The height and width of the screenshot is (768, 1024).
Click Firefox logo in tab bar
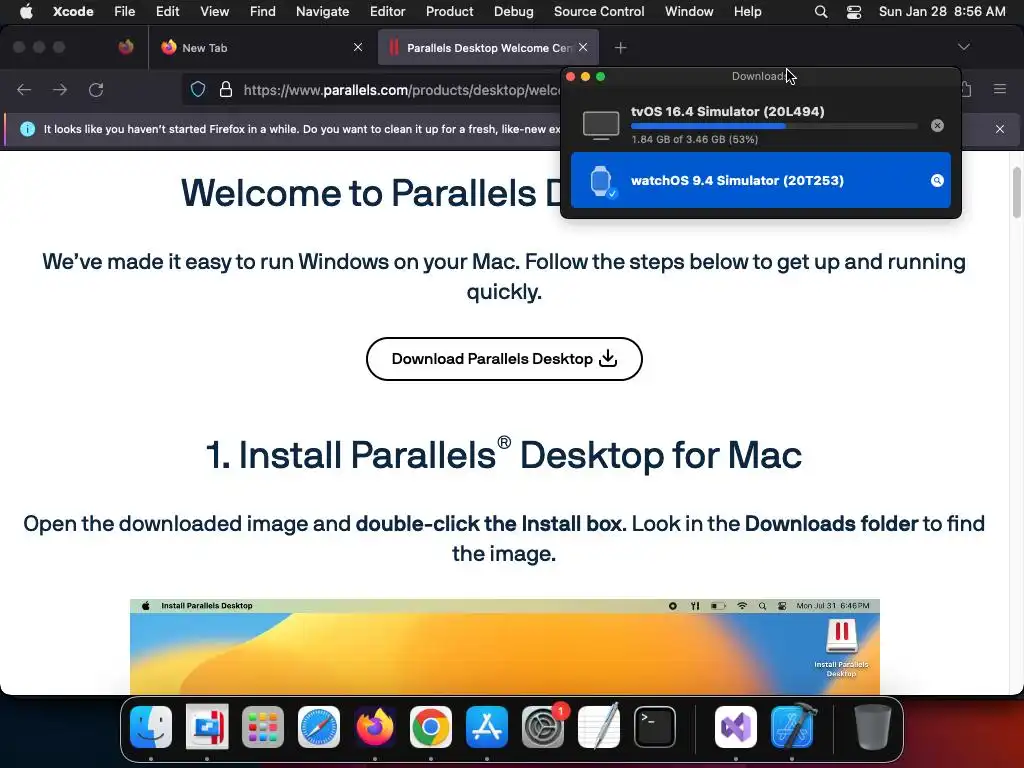click(126, 47)
